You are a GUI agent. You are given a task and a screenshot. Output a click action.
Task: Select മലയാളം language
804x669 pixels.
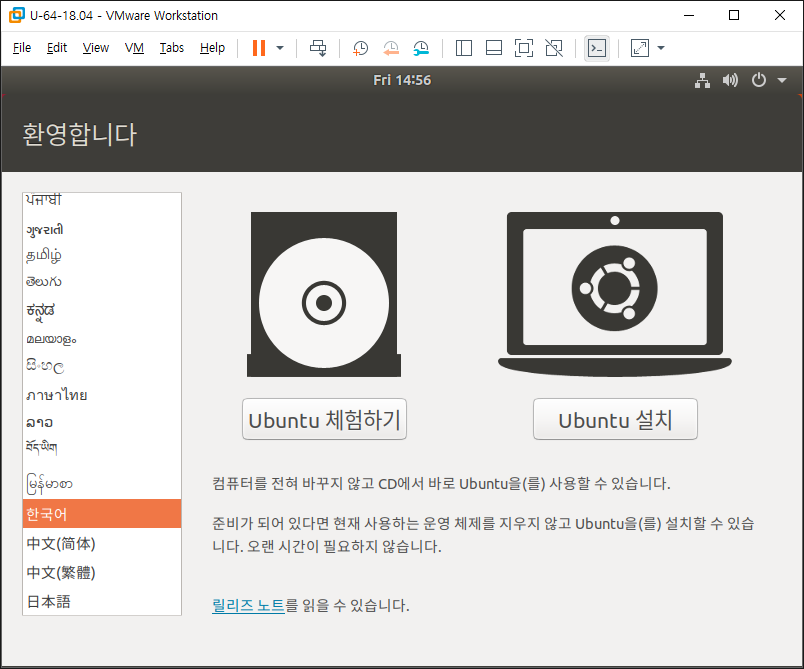click(102, 339)
